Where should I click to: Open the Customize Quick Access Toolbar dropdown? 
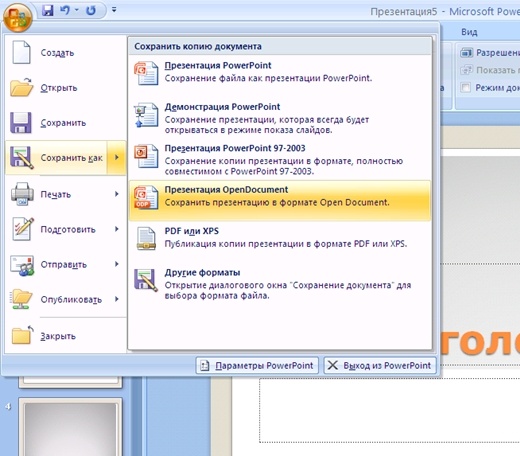coord(114,10)
